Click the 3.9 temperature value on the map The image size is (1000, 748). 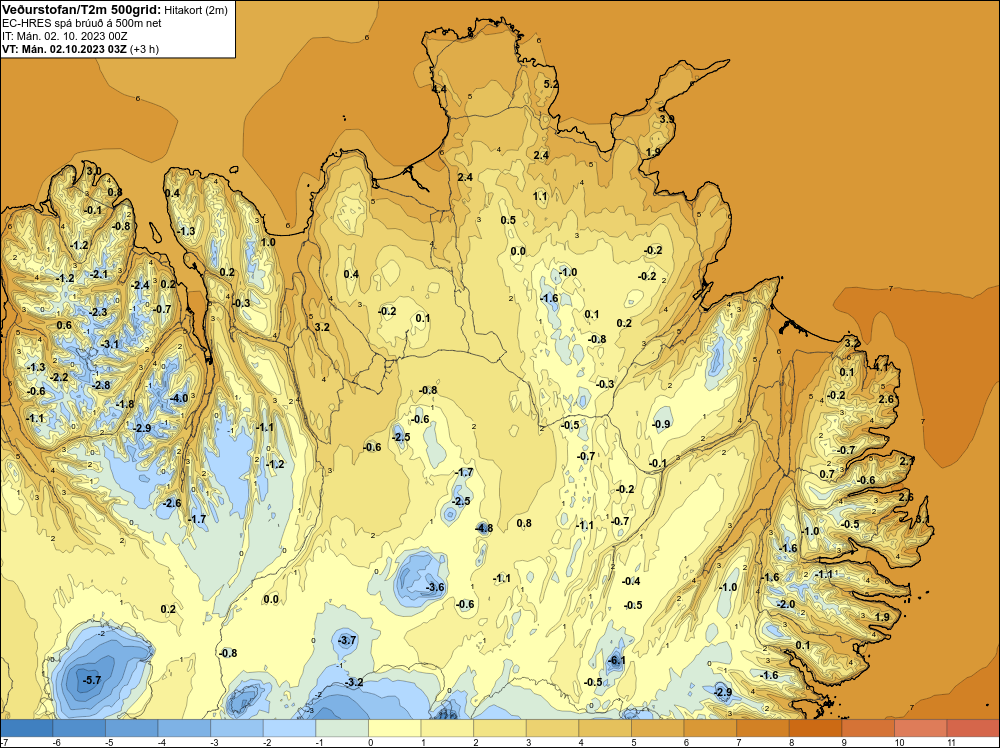(x=666, y=119)
